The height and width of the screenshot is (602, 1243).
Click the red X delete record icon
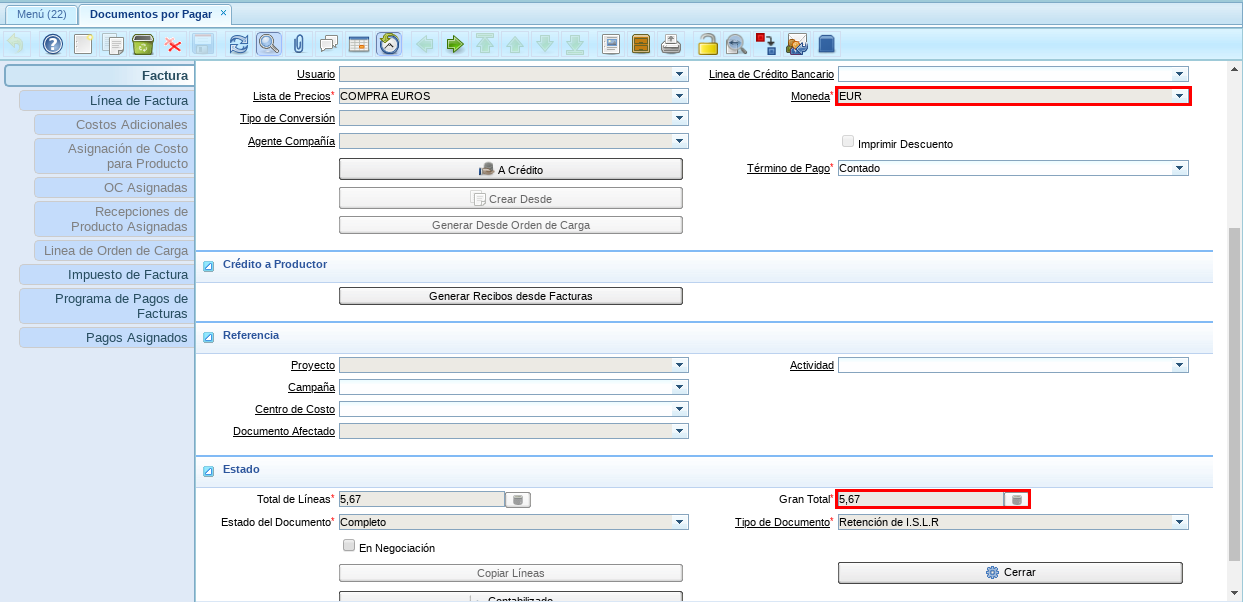[173, 44]
